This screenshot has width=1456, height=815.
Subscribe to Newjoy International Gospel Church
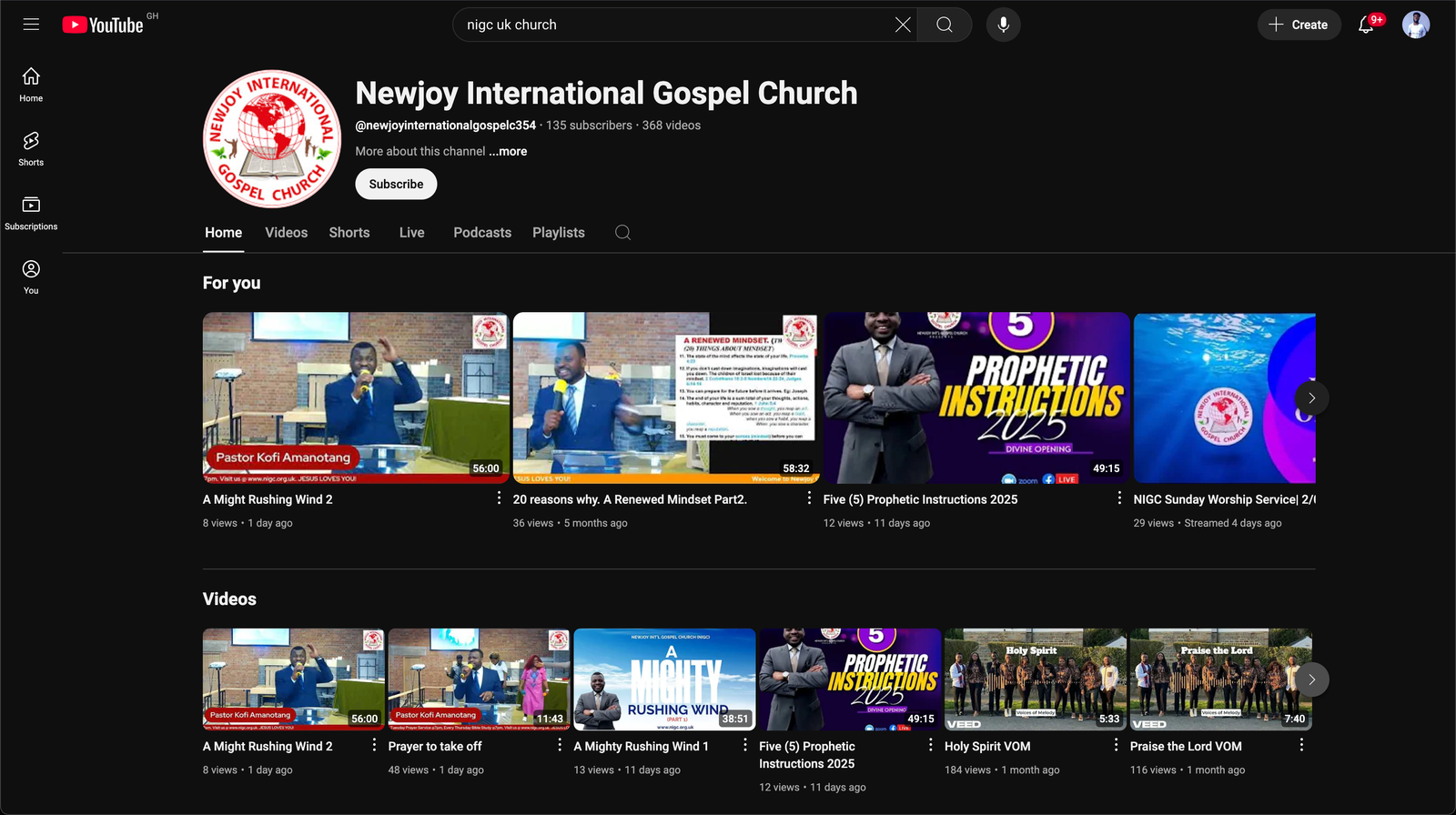(396, 184)
